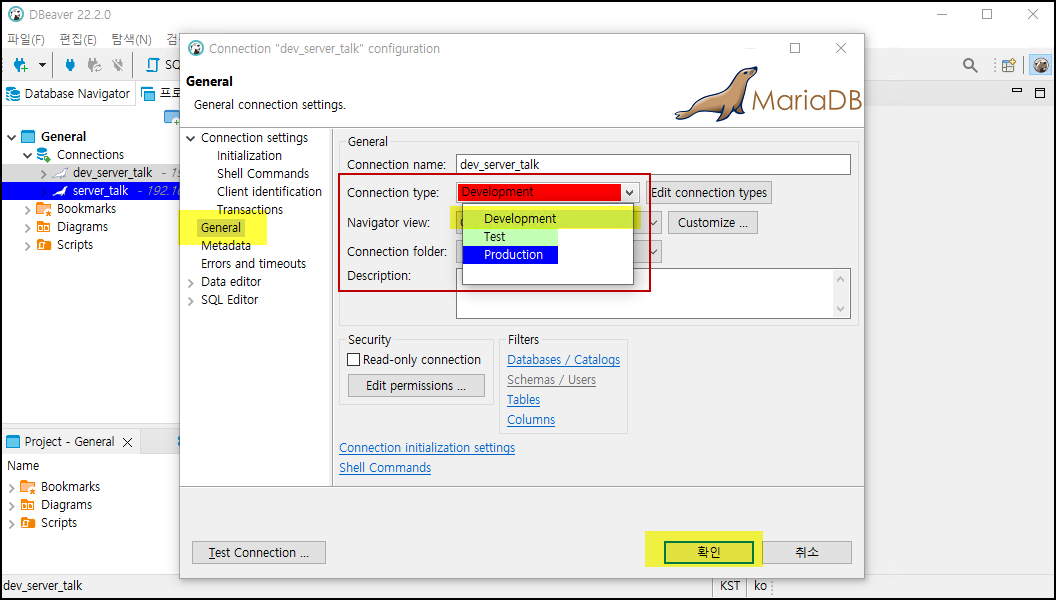Click the new connection icon under navigator tabs
This screenshot has height=600, width=1056.
(x=172, y=117)
